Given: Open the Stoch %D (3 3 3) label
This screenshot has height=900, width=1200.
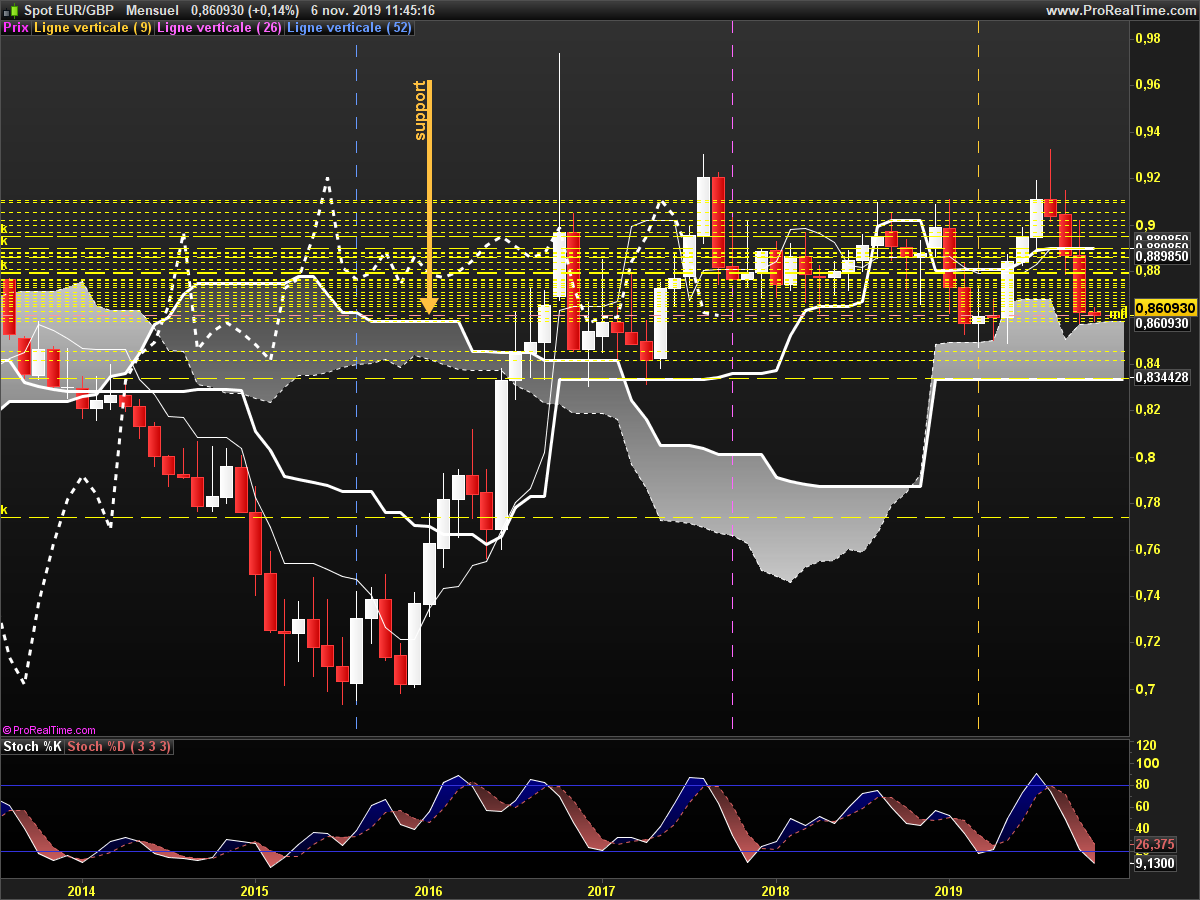Looking at the screenshot, I should pos(118,747).
